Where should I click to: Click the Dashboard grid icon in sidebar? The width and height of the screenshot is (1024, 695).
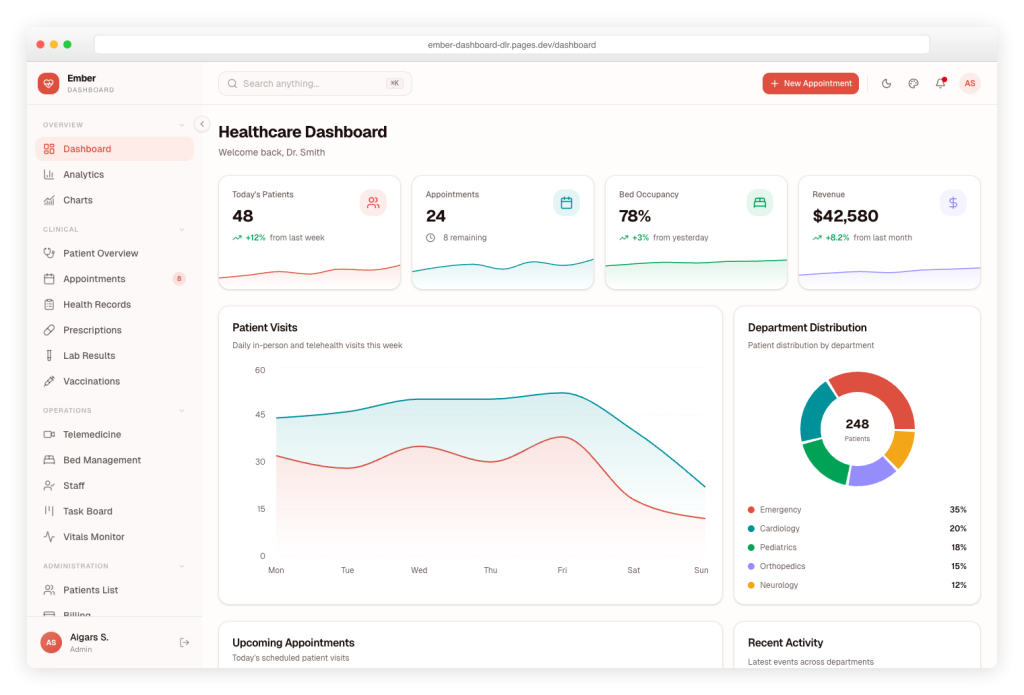(x=49, y=149)
